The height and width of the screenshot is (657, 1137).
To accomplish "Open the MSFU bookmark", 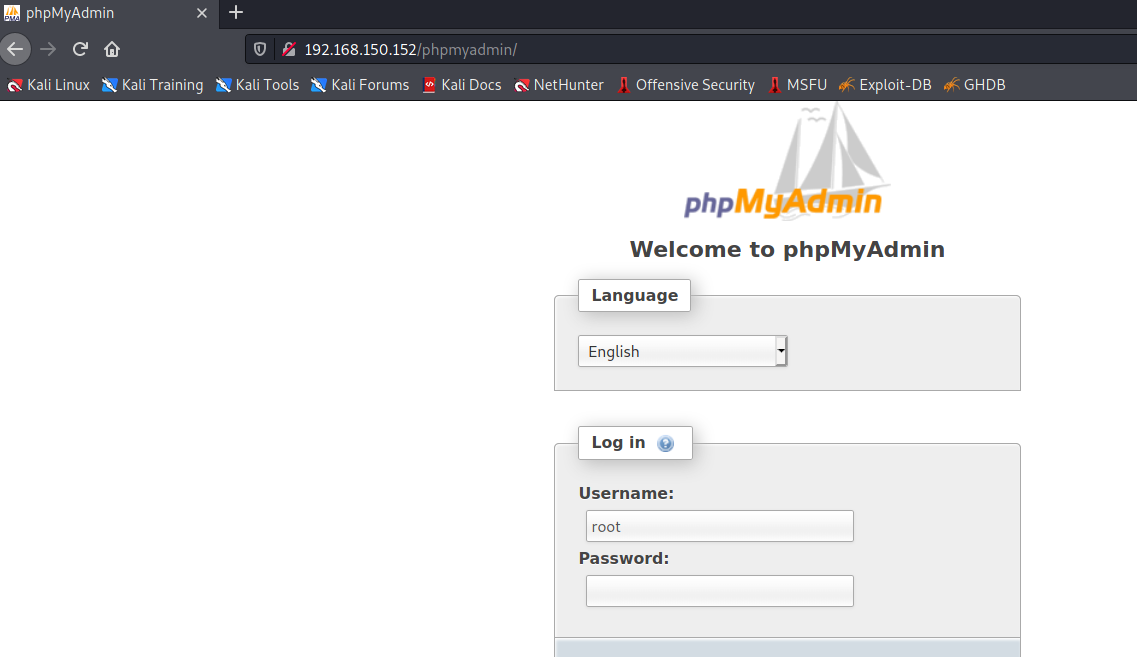I will click(798, 85).
